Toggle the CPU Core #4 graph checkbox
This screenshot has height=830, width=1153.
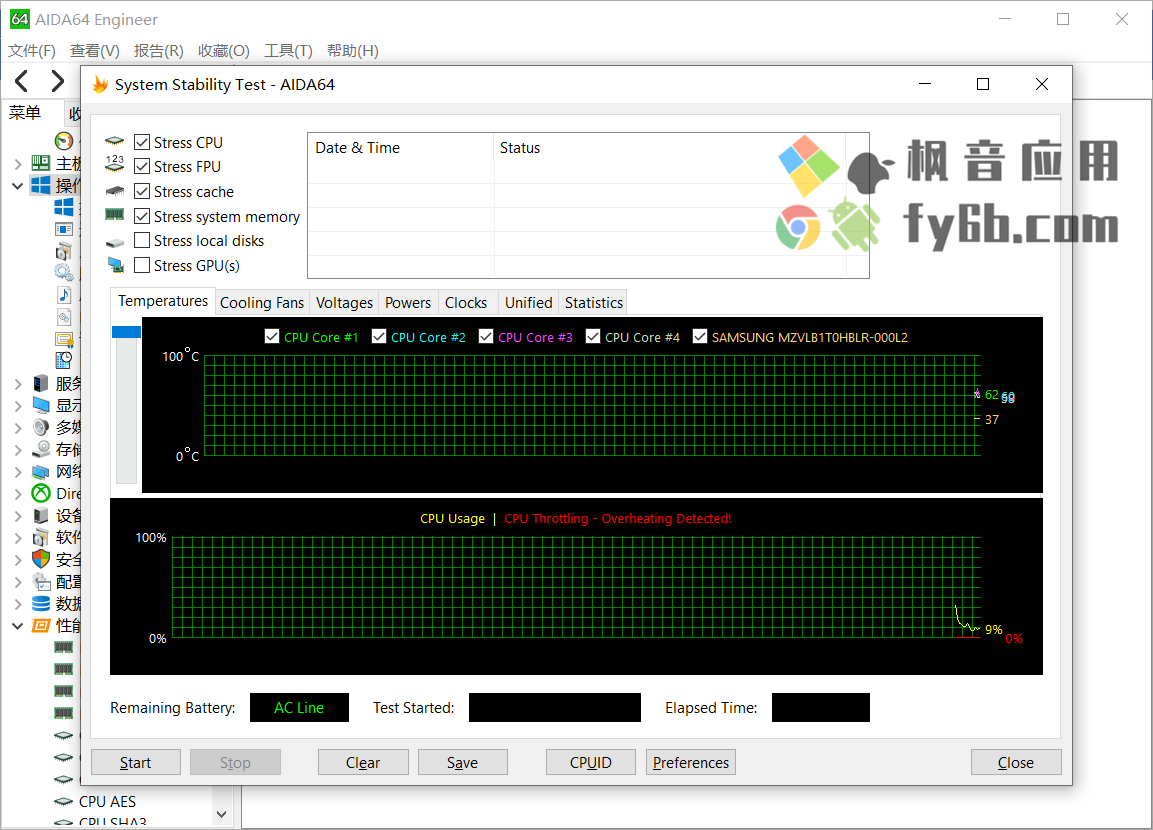[x=593, y=336]
